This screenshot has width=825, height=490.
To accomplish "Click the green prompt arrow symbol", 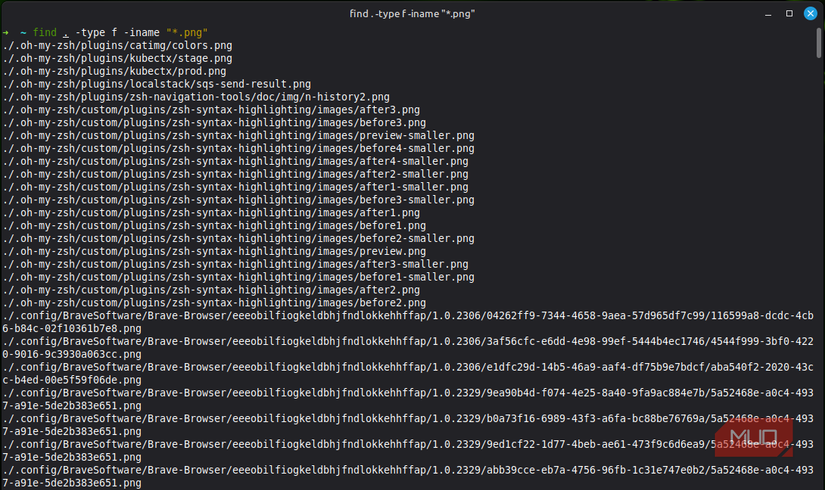I will coord(6,33).
